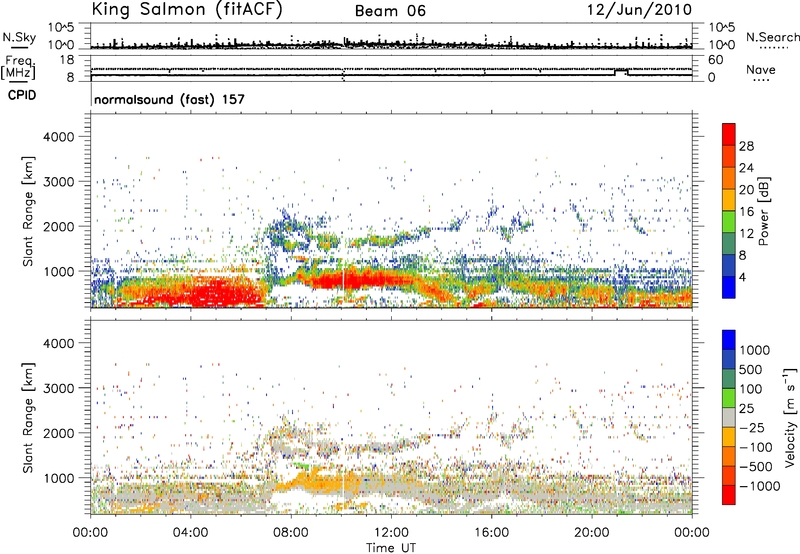Pick the bright green velocity colorbar segment
Screen dimensions: 800x554
[x=729, y=398]
